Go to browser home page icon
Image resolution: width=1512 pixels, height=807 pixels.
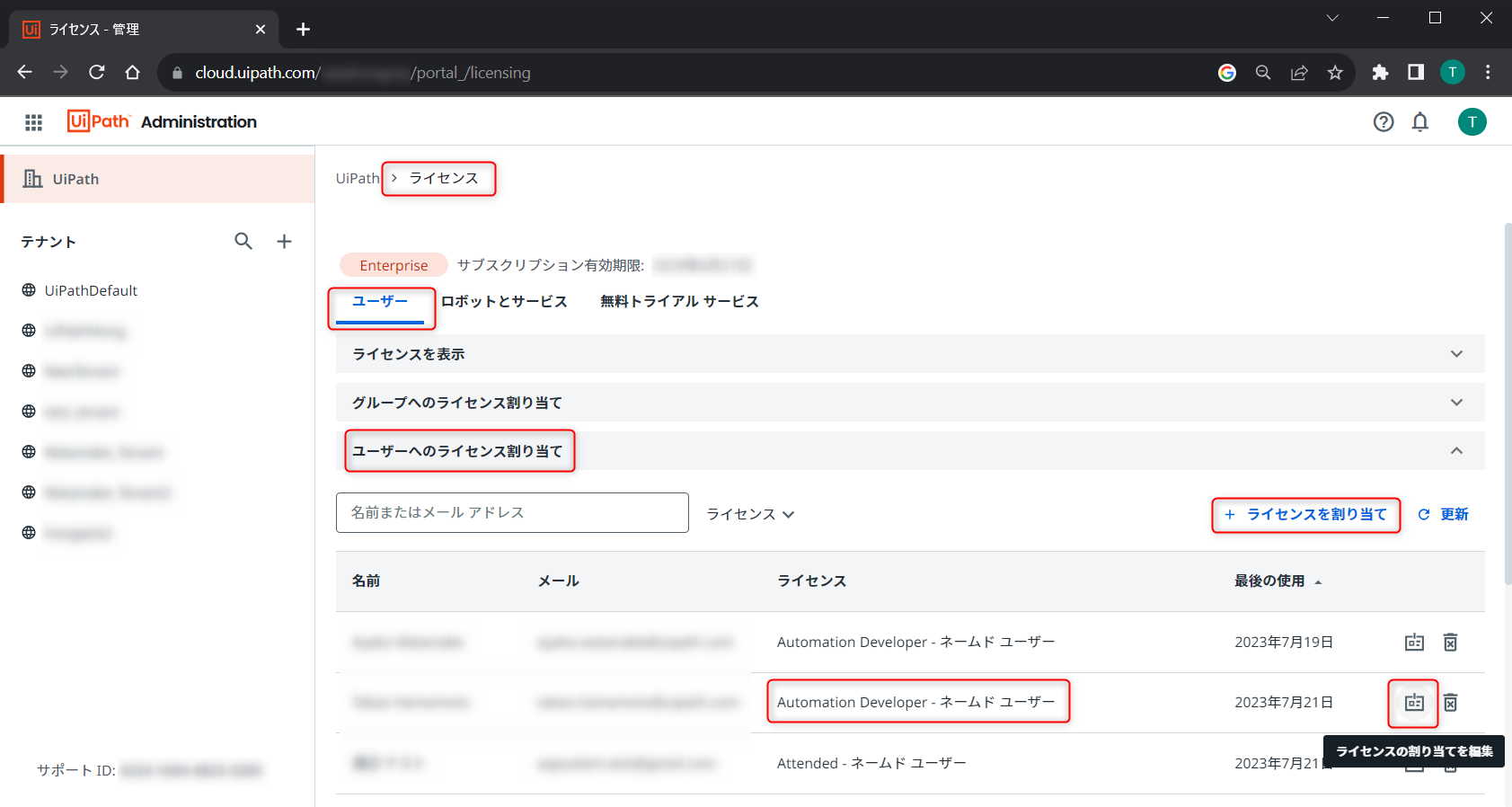[132, 72]
